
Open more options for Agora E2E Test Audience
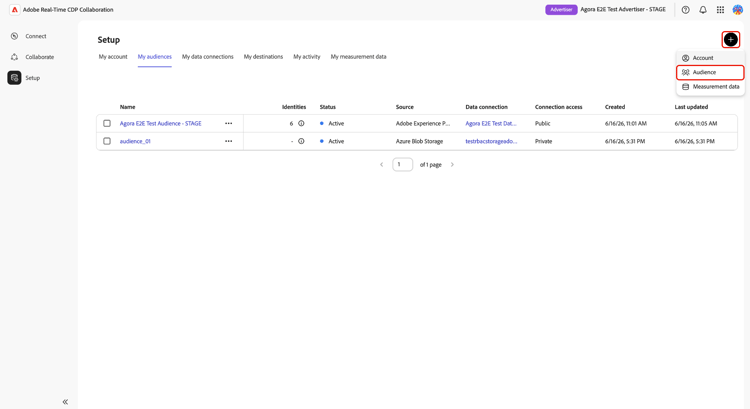pos(229,123)
